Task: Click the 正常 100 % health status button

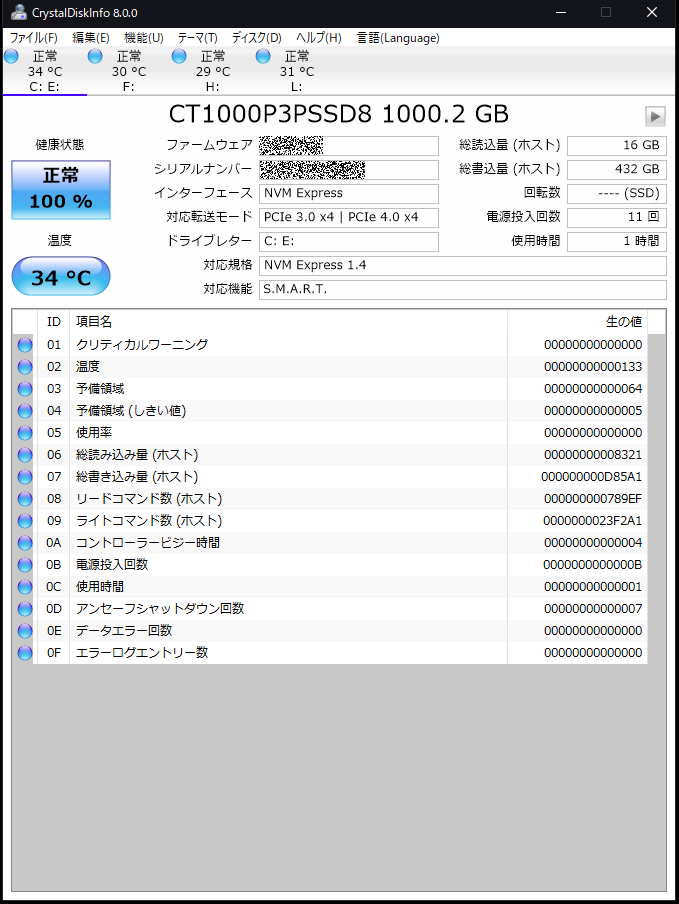Action: click(61, 190)
